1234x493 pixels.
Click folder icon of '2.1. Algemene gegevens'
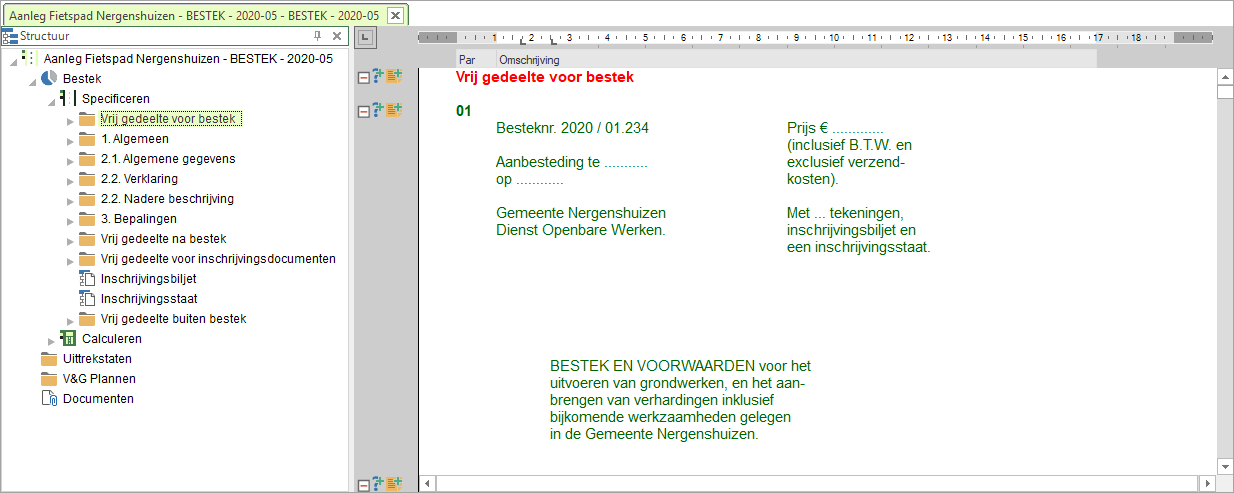point(87,159)
